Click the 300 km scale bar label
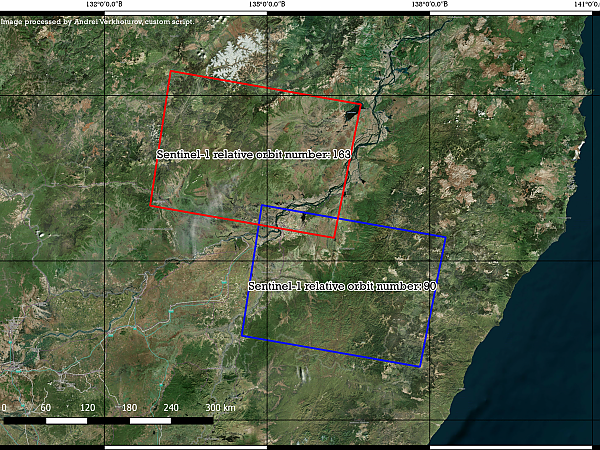The image size is (600, 450). 221,408
